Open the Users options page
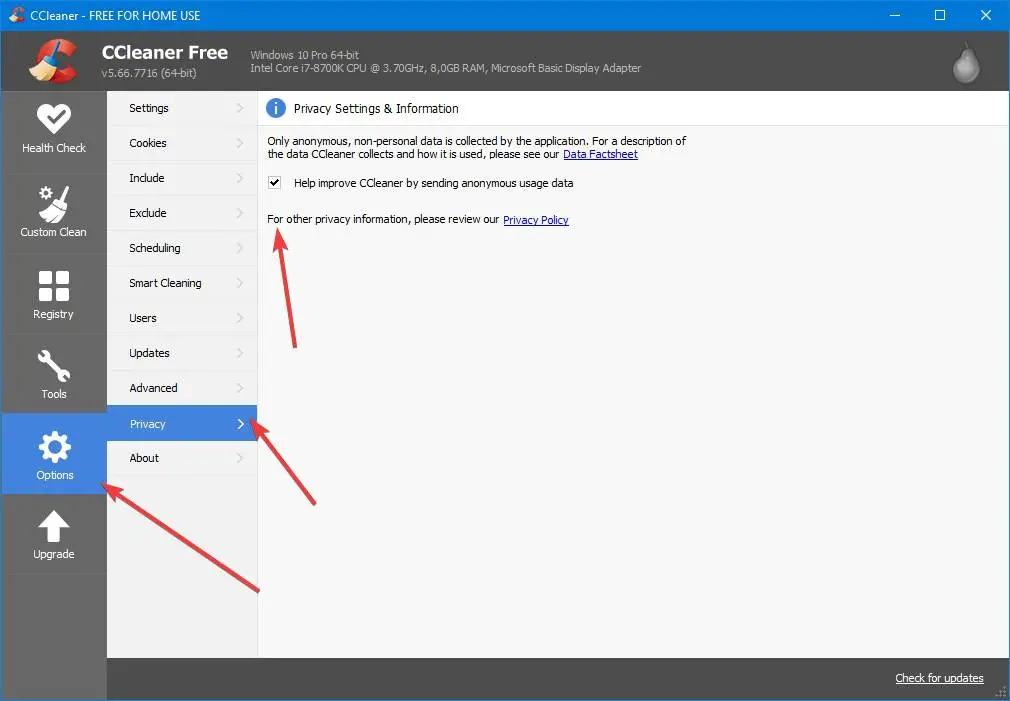The image size is (1010, 701). coord(182,318)
